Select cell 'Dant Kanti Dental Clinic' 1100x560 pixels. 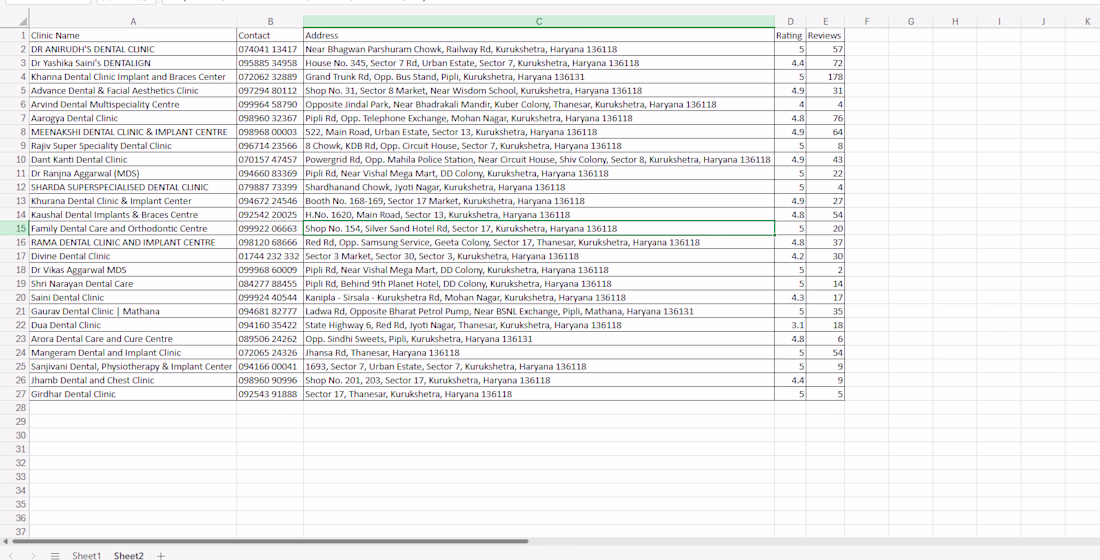click(133, 159)
